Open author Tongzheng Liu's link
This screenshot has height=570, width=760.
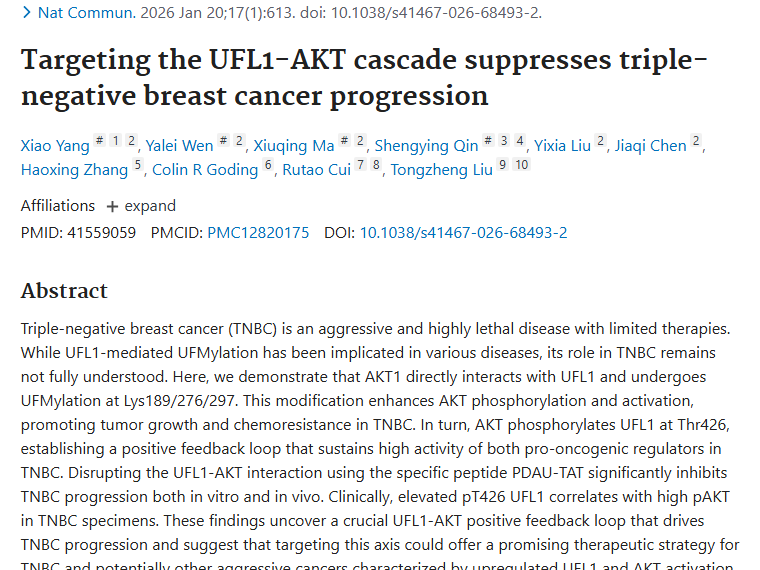[x=441, y=170]
